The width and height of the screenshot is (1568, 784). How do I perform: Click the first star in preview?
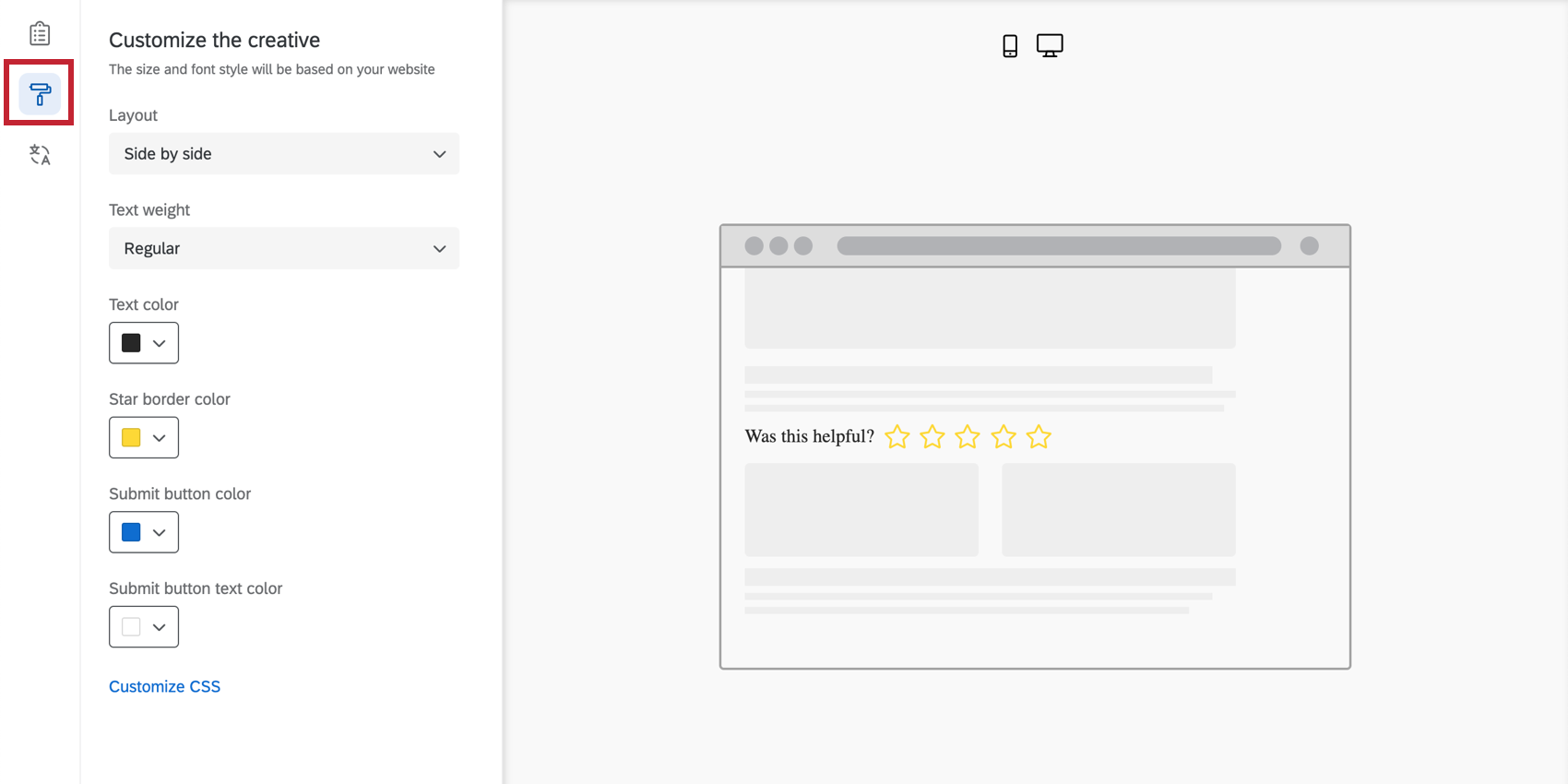(897, 436)
